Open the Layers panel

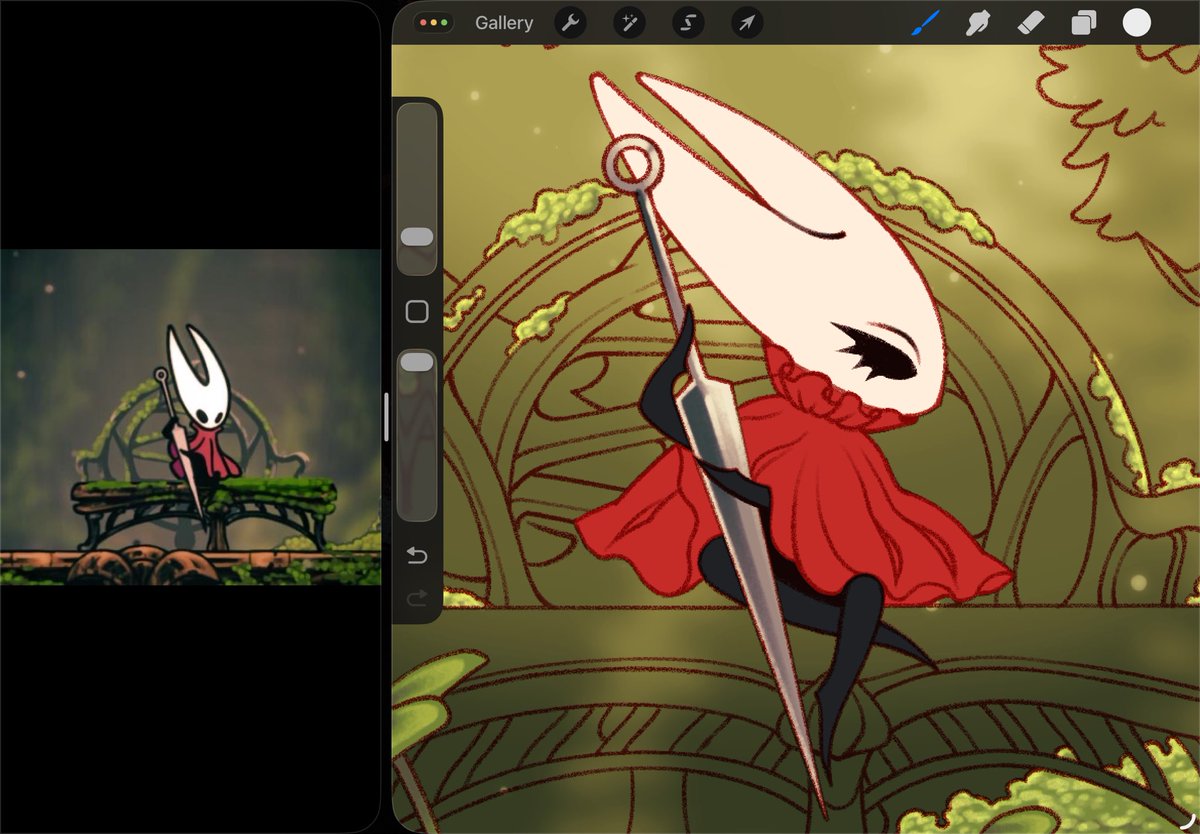(x=1084, y=23)
